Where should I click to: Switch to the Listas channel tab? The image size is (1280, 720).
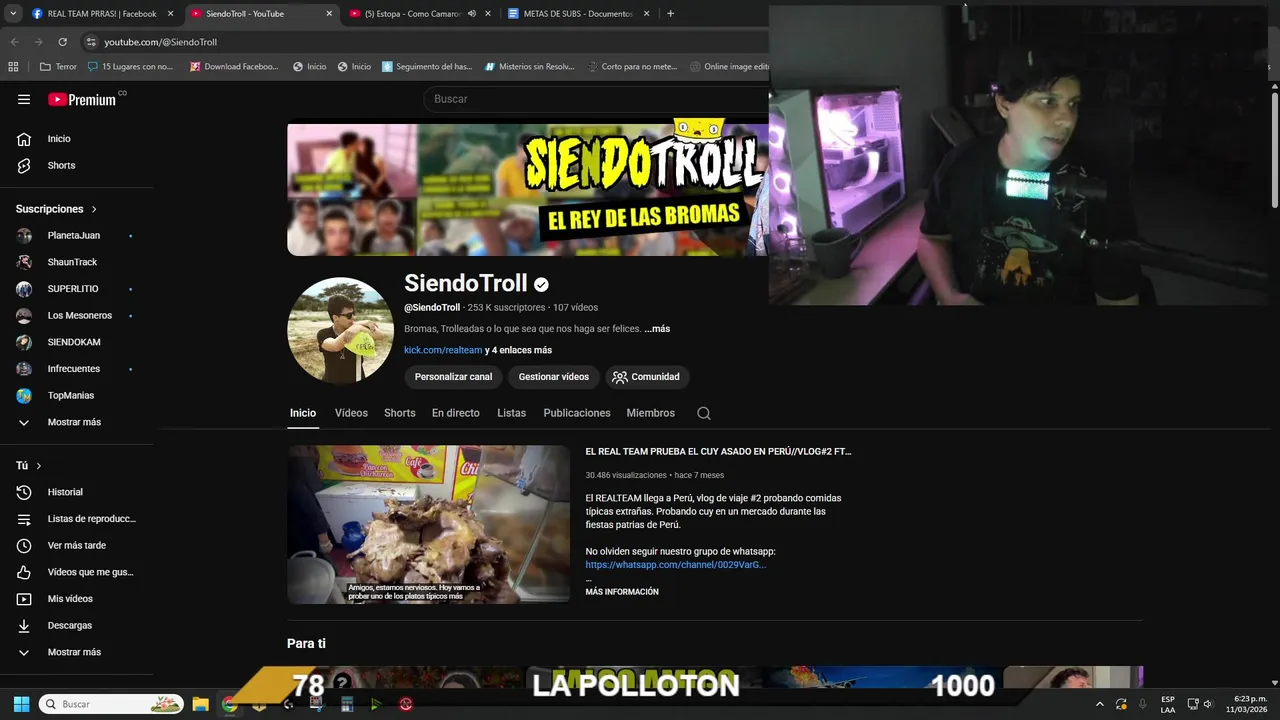511,413
